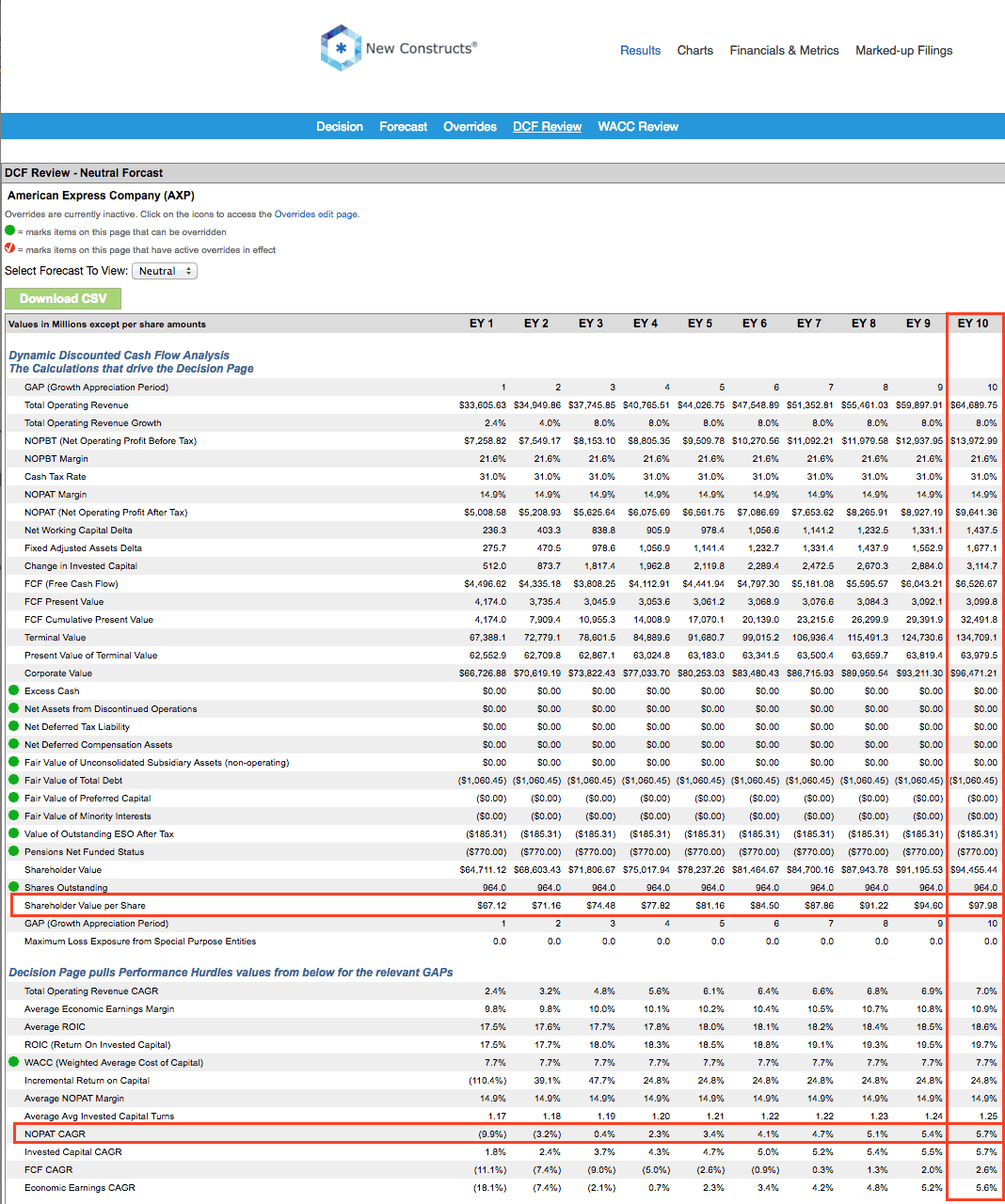Viewport: 1005px width, 1204px height.
Task: Click the EY 1 column header
Action: click(482, 324)
